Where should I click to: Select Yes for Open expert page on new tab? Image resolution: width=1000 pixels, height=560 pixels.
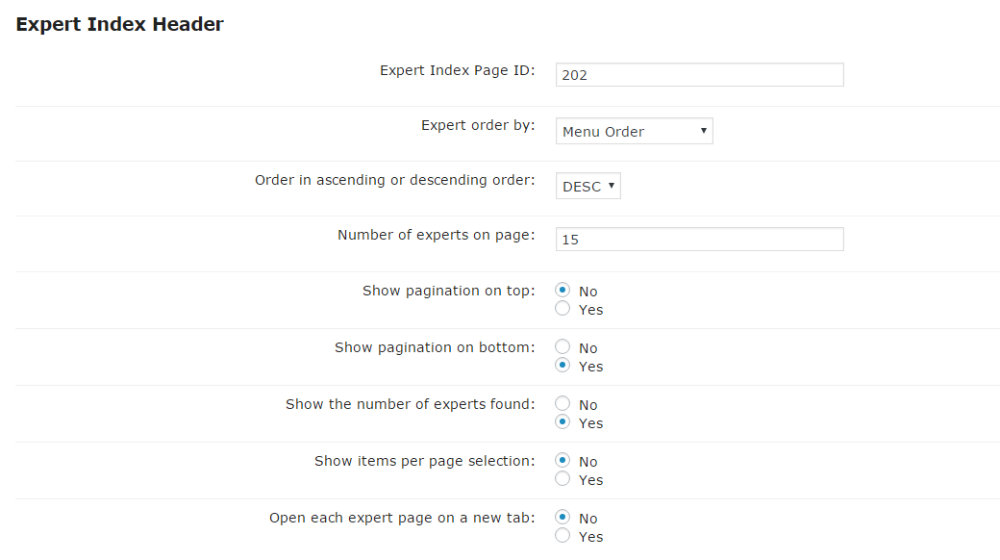562,536
